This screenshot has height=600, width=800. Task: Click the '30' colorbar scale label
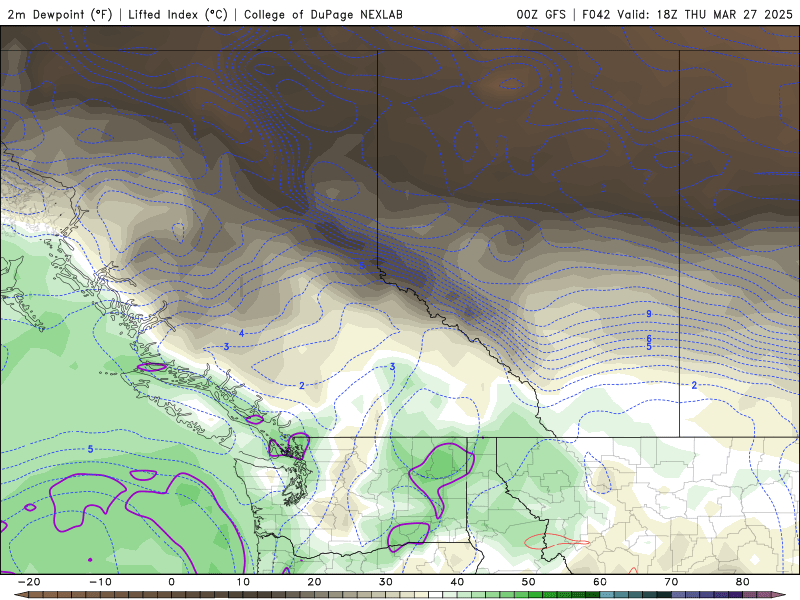(x=386, y=582)
